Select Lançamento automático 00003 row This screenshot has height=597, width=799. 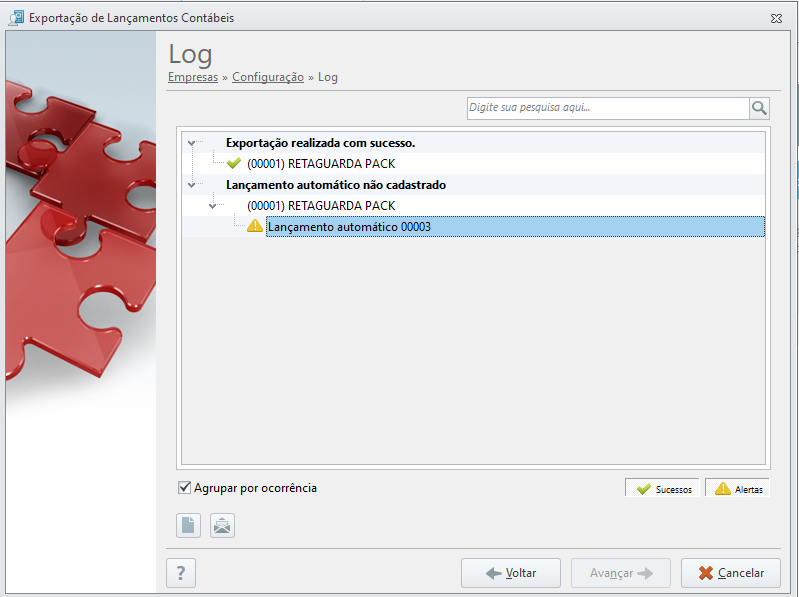click(515, 227)
